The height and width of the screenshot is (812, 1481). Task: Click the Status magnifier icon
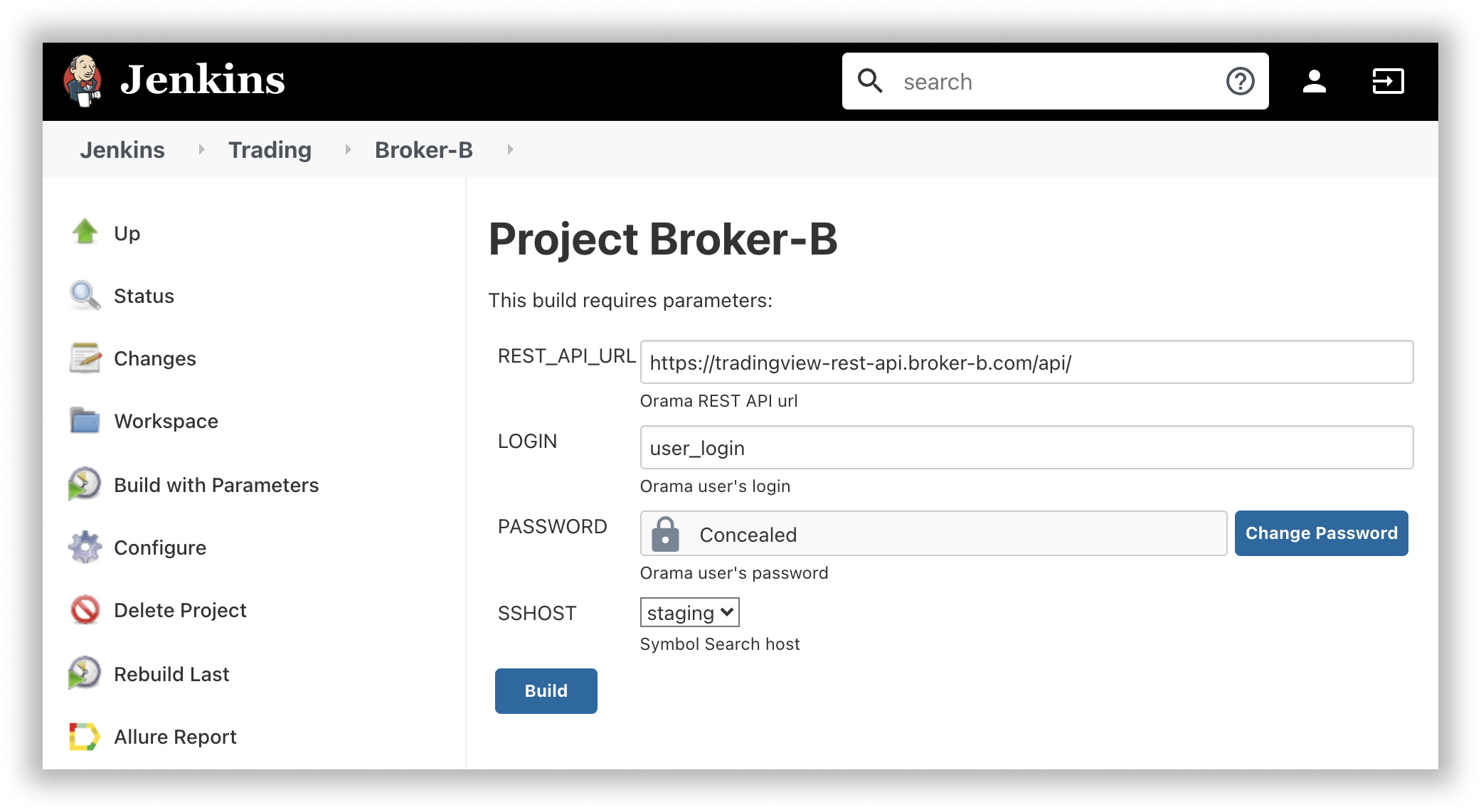(85, 295)
